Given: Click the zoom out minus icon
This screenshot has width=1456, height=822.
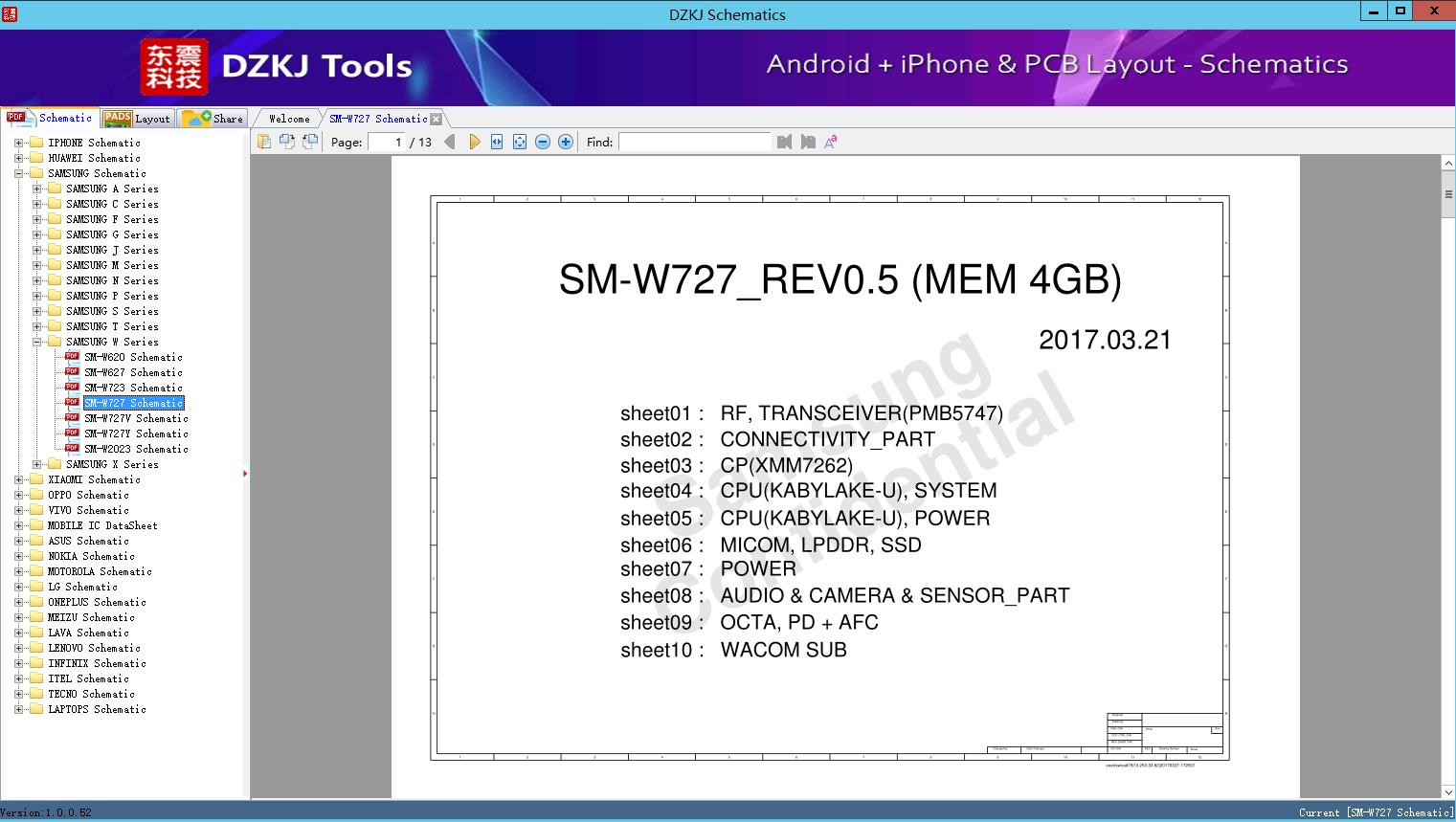Looking at the screenshot, I should 543,142.
